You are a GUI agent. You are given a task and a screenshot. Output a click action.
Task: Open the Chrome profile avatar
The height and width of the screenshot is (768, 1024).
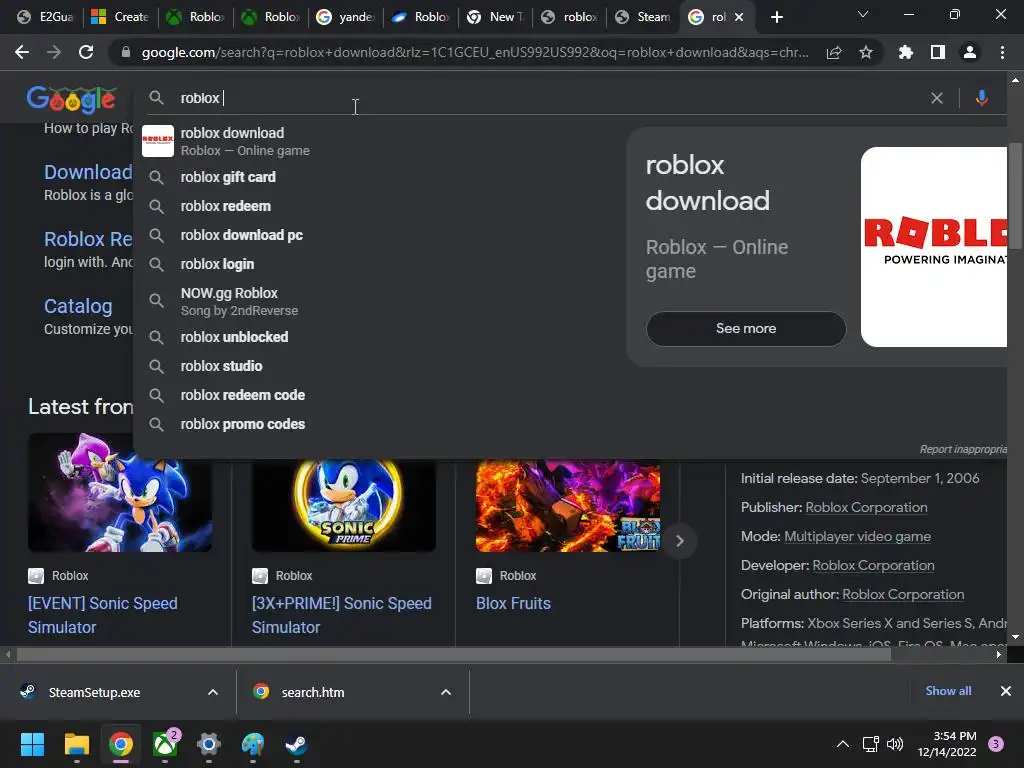(x=970, y=52)
